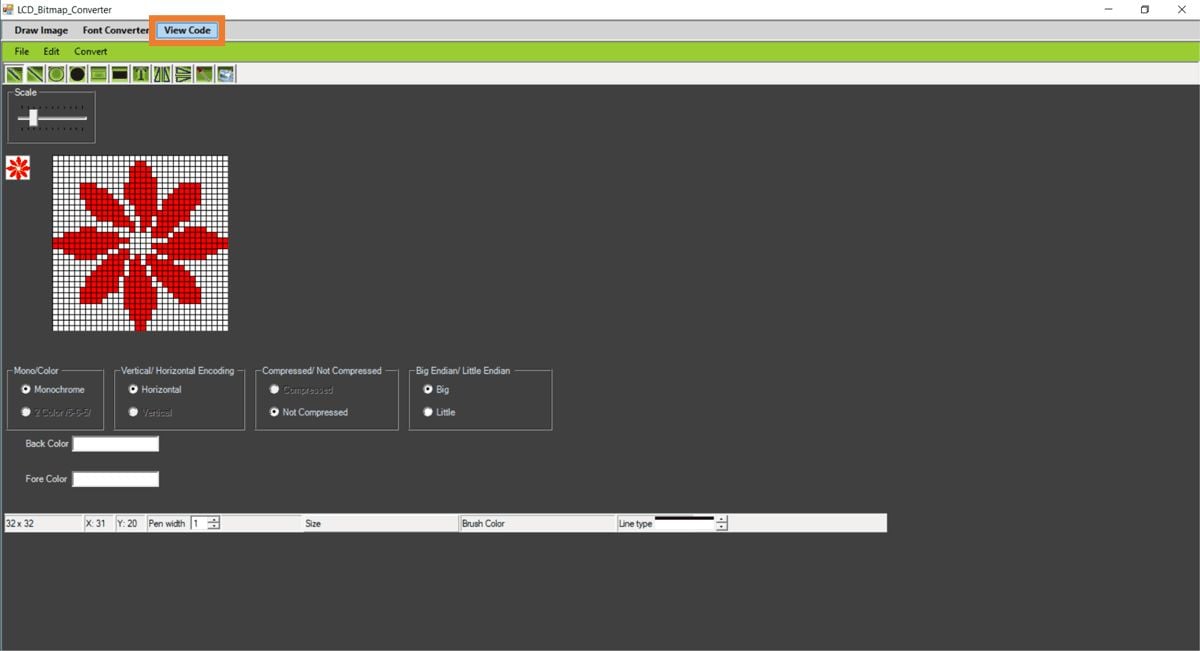Click the View Code tab
Image resolution: width=1200 pixels, height=651 pixels.
pos(187,30)
